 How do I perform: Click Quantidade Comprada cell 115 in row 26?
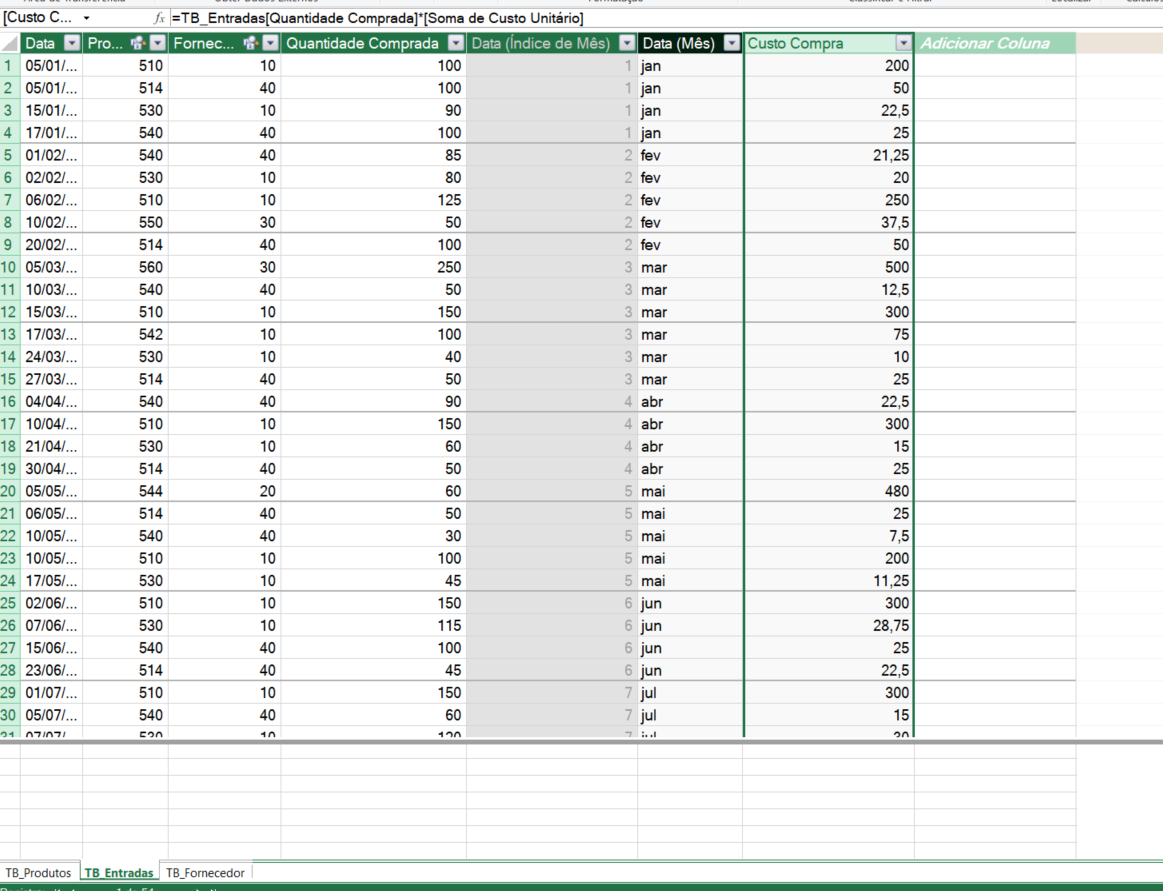[374, 625]
